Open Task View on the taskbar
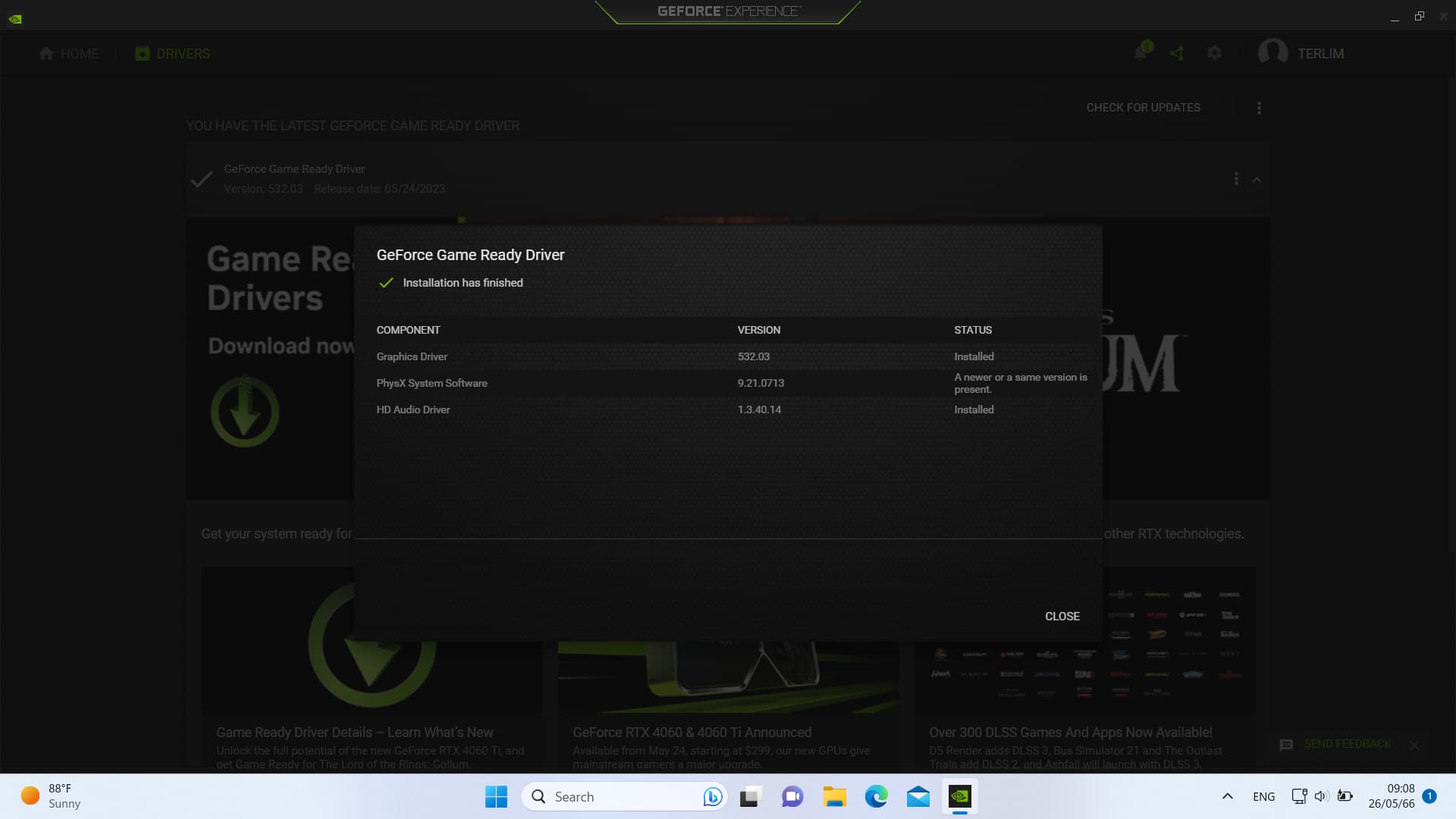The width and height of the screenshot is (1456, 819). [750, 796]
